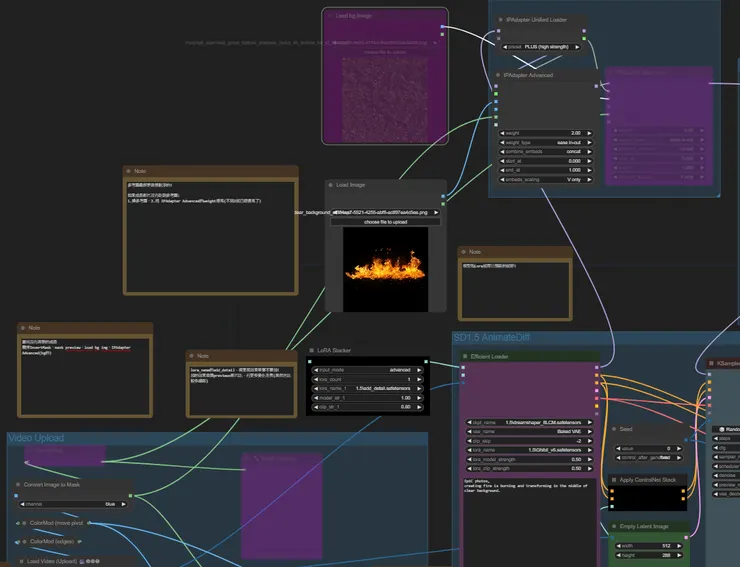Click the Note text area next to LoRA Stacker
Image resolution: width=740 pixels, height=567 pixels.
(x=241, y=390)
